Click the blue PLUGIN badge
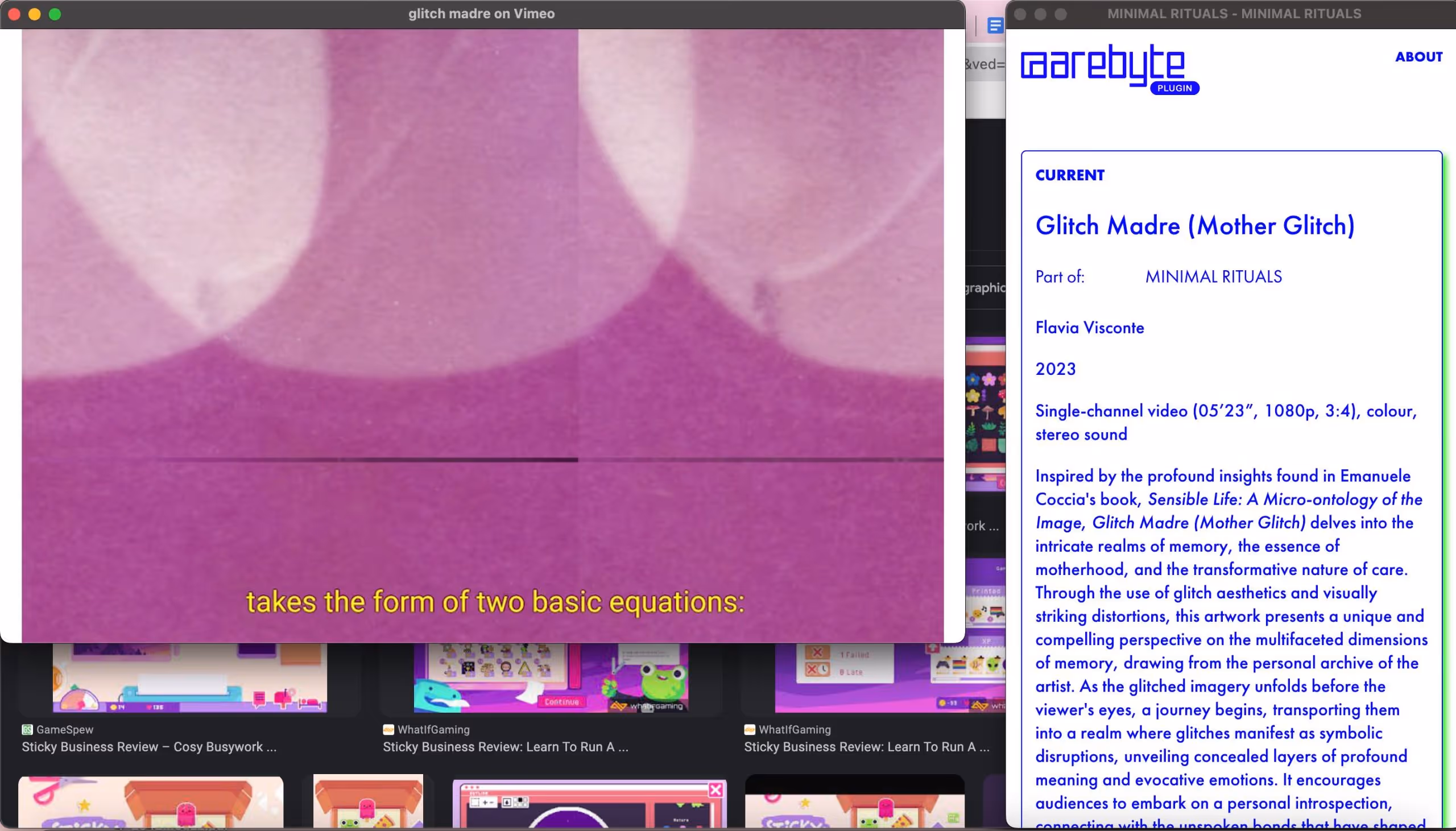Image resolution: width=1456 pixels, height=831 pixels. click(x=1174, y=88)
